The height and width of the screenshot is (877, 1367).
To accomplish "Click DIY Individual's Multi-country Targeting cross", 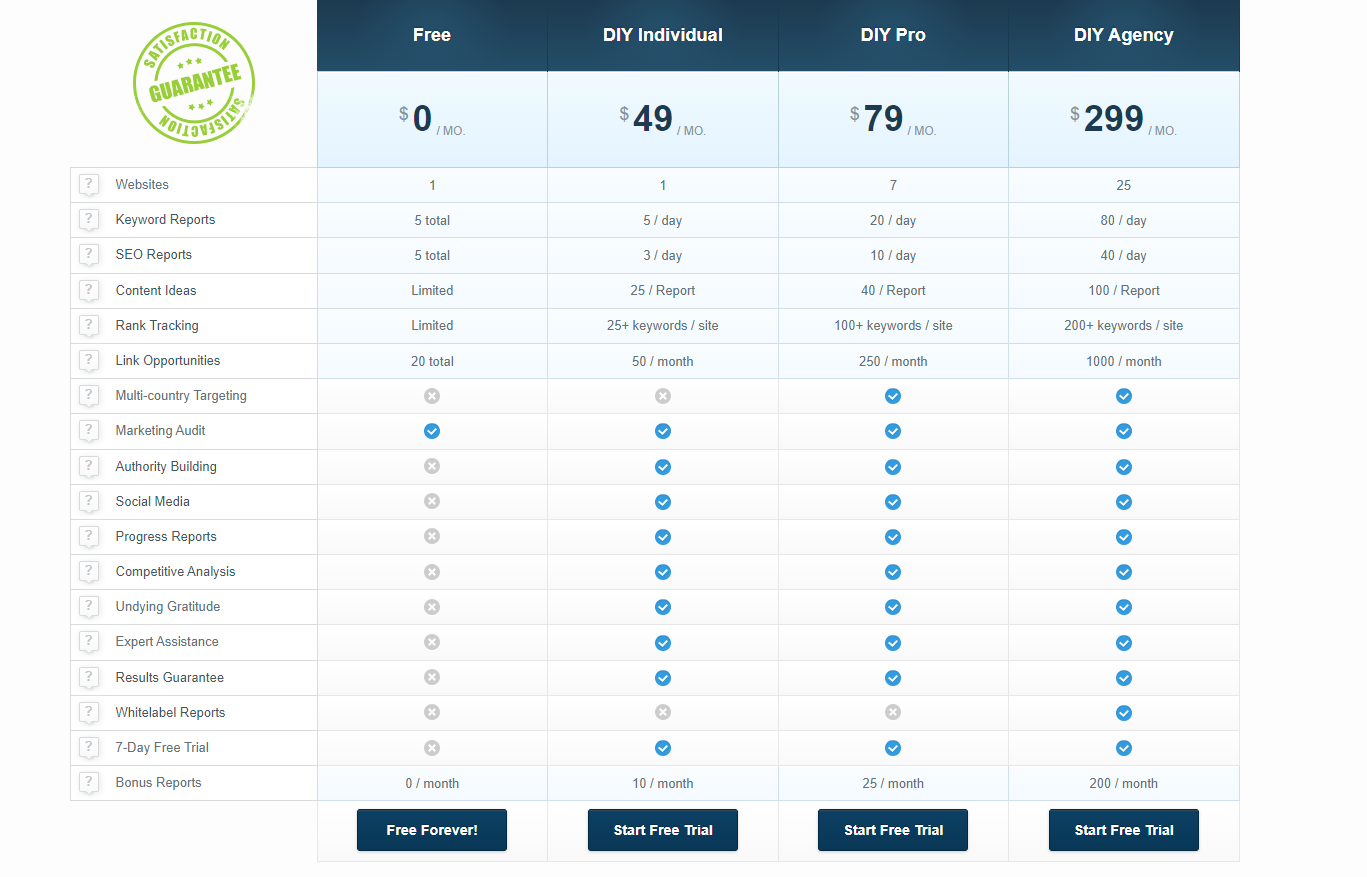I will [663, 396].
